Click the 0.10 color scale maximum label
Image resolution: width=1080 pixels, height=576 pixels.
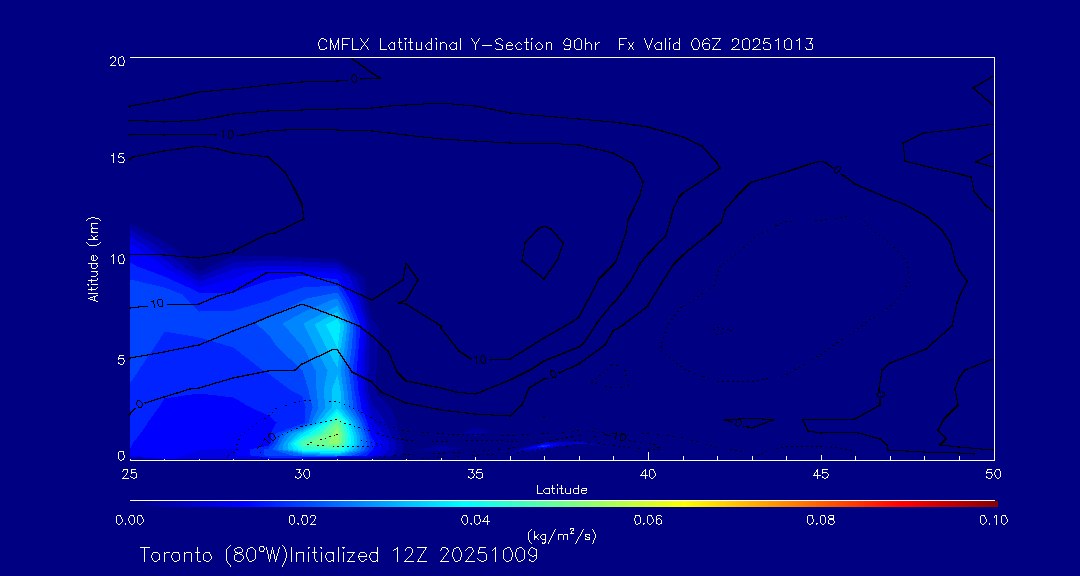coord(993,520)
